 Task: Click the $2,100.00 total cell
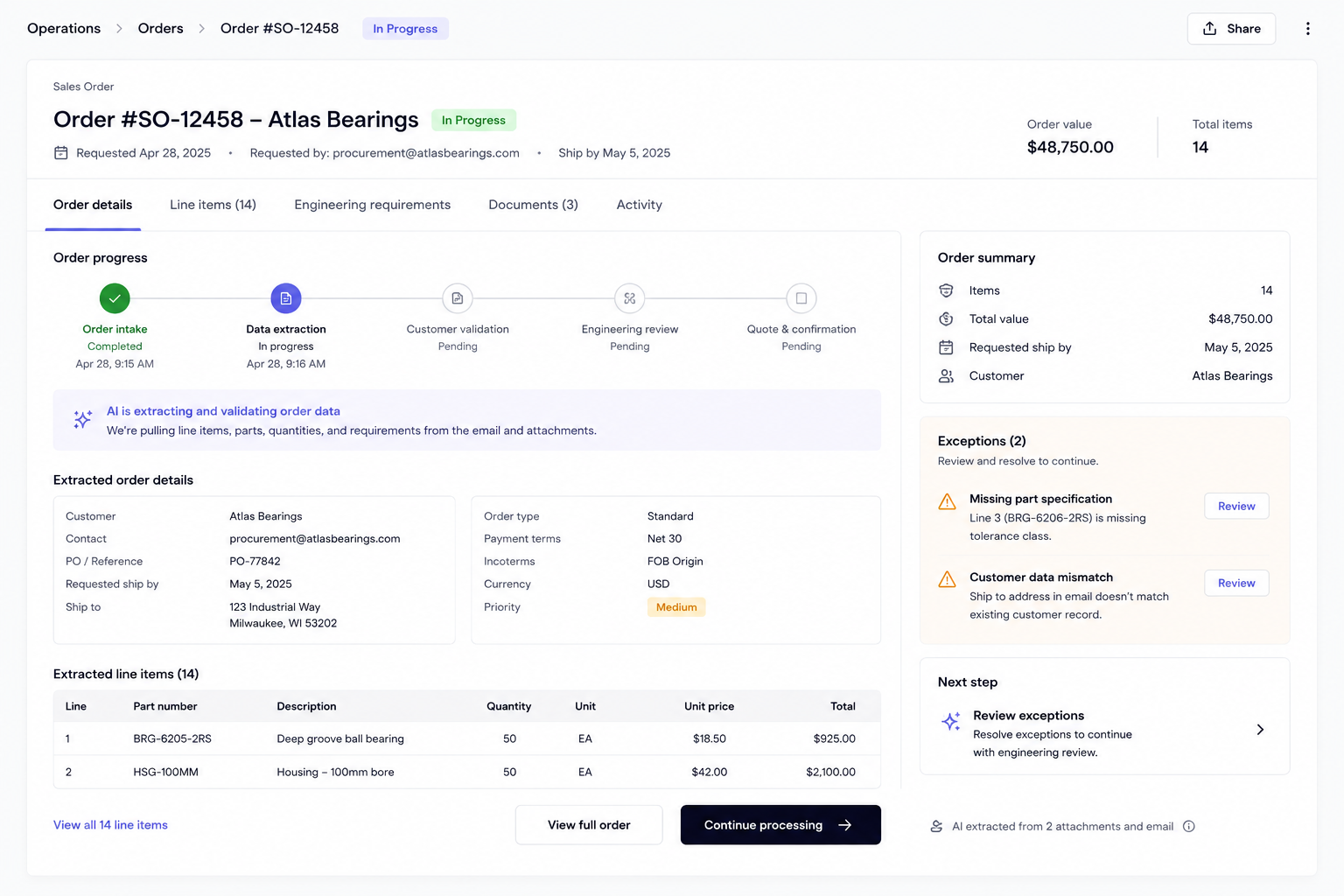coord(830,772)
